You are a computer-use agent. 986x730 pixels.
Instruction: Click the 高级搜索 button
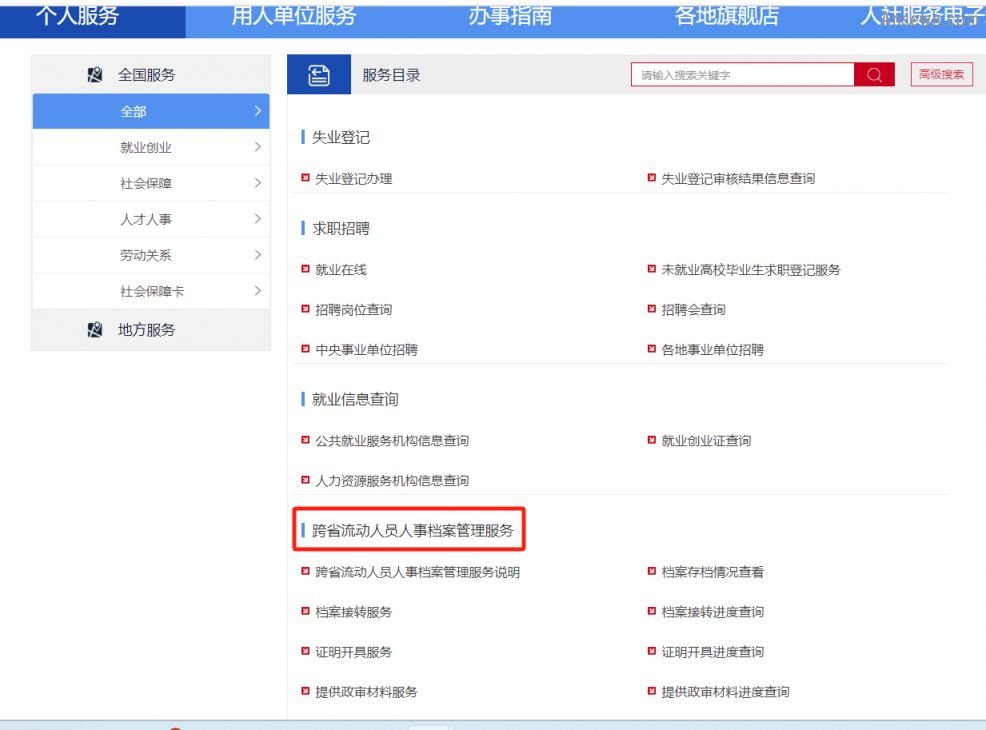pos(941,75)
